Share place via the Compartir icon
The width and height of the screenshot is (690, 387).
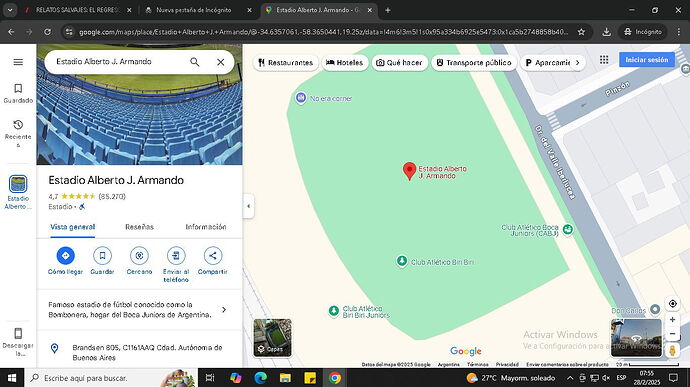(213, 255)
